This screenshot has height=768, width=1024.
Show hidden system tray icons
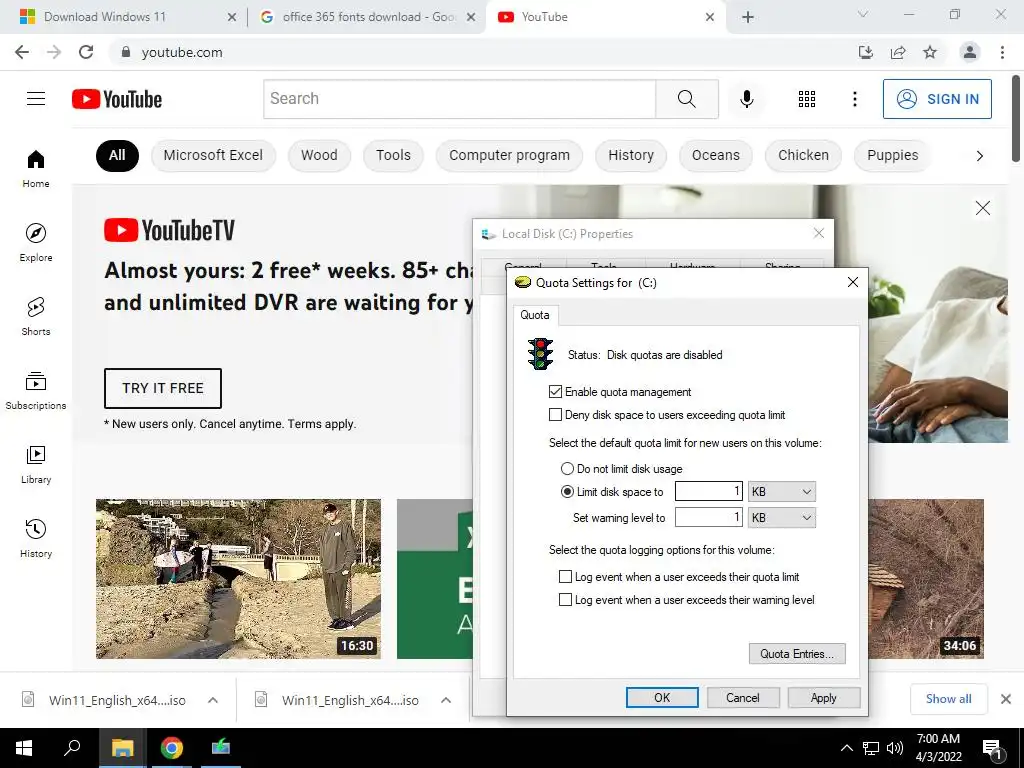[x=846, y=748]
